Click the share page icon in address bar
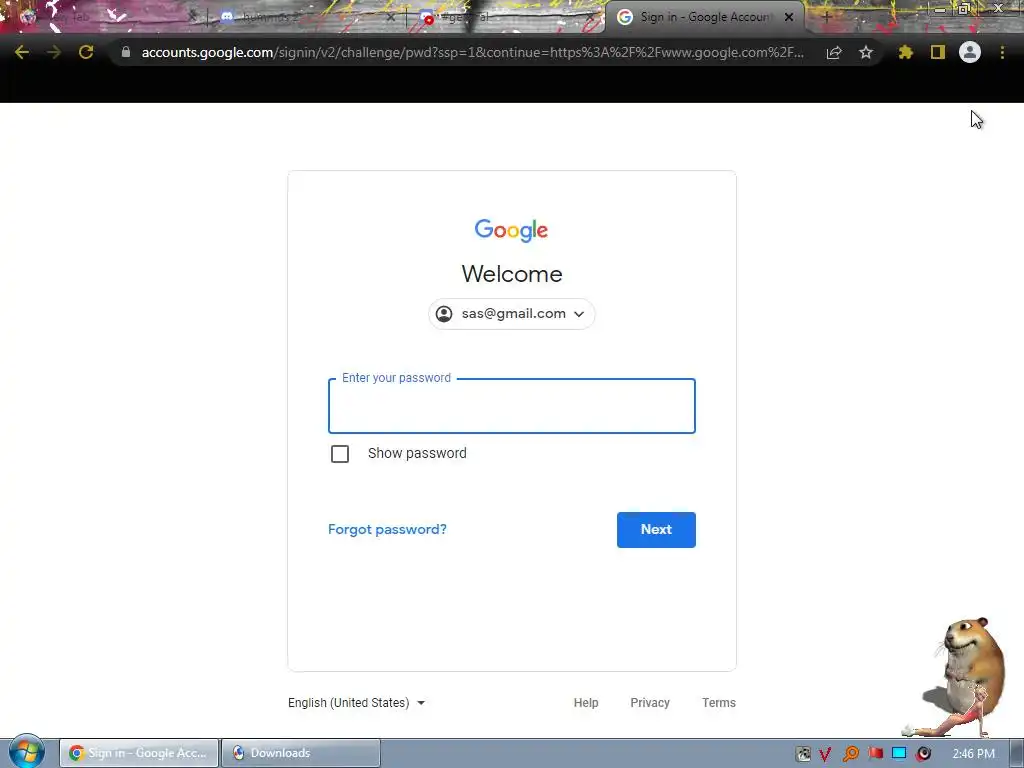Image resolution: width=1024 pixels, height=768 pixels. tap(834, 52)
